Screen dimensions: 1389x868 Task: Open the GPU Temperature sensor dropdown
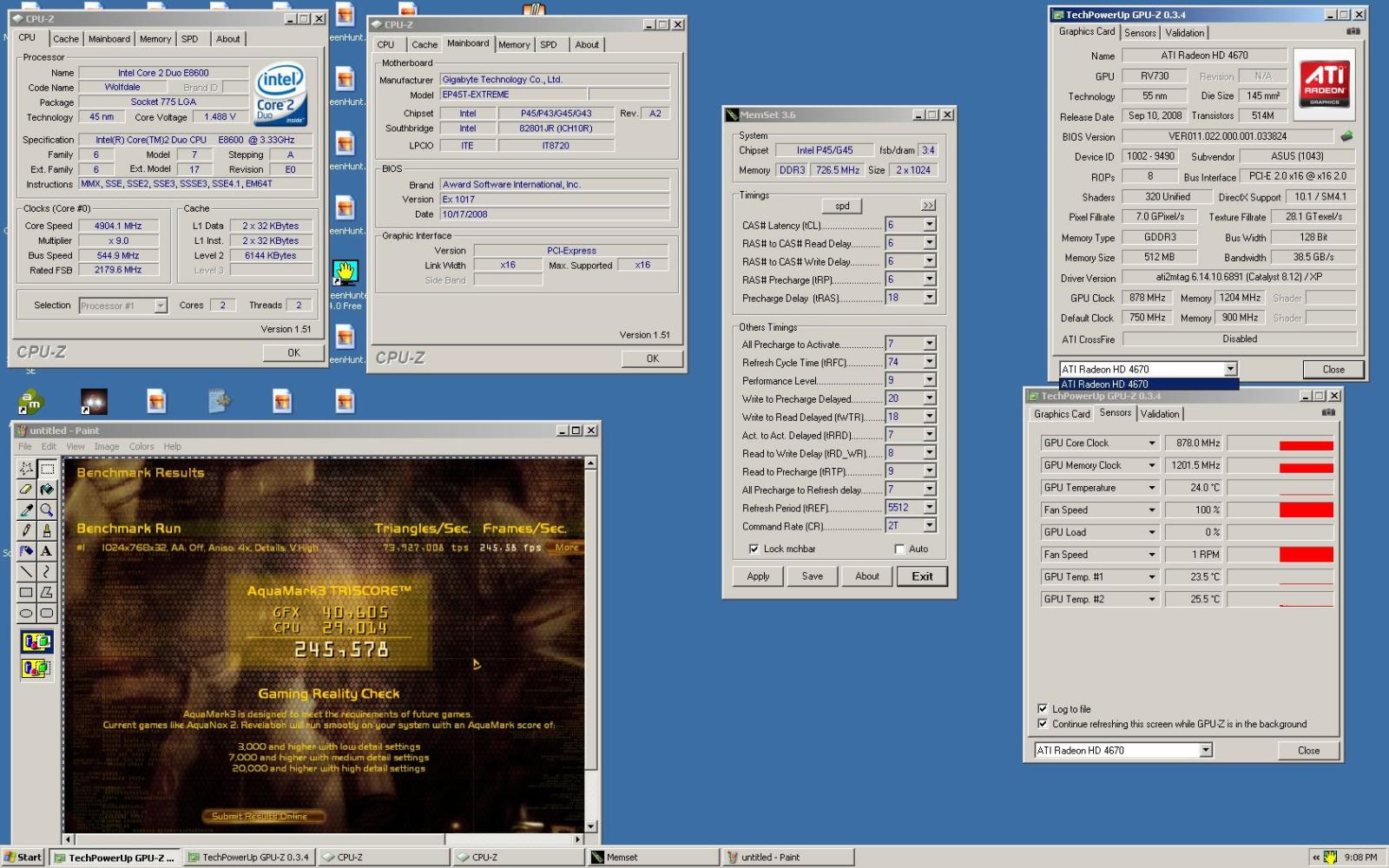[x=1152, y=488]
